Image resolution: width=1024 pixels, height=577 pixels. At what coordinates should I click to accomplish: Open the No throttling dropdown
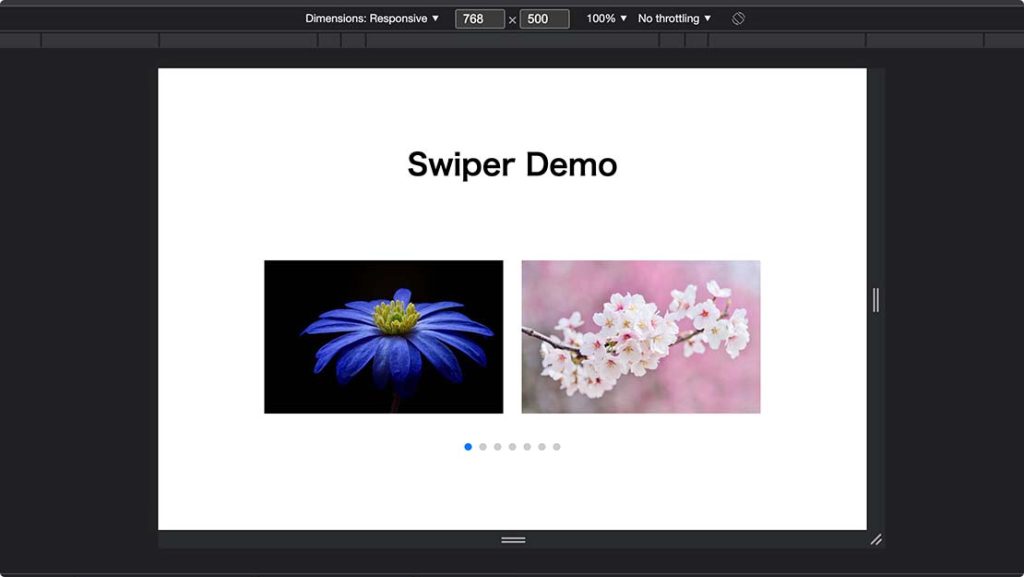click(672, 17)
